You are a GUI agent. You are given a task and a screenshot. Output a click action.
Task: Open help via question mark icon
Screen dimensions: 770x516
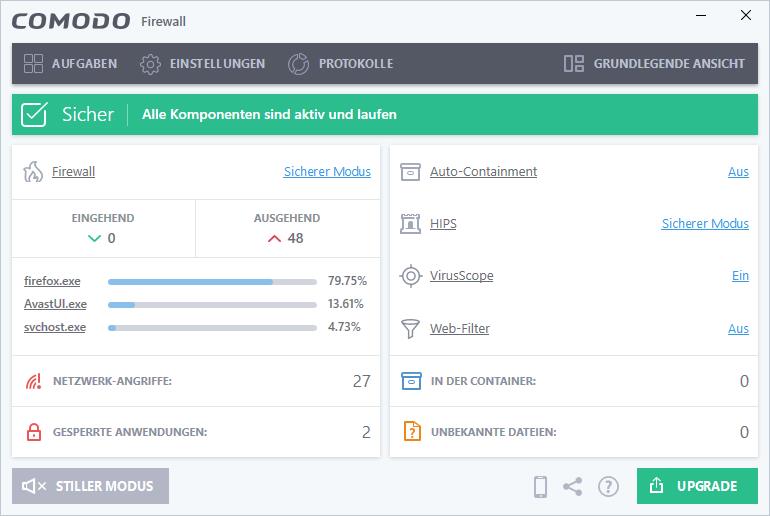coord(608,487)
